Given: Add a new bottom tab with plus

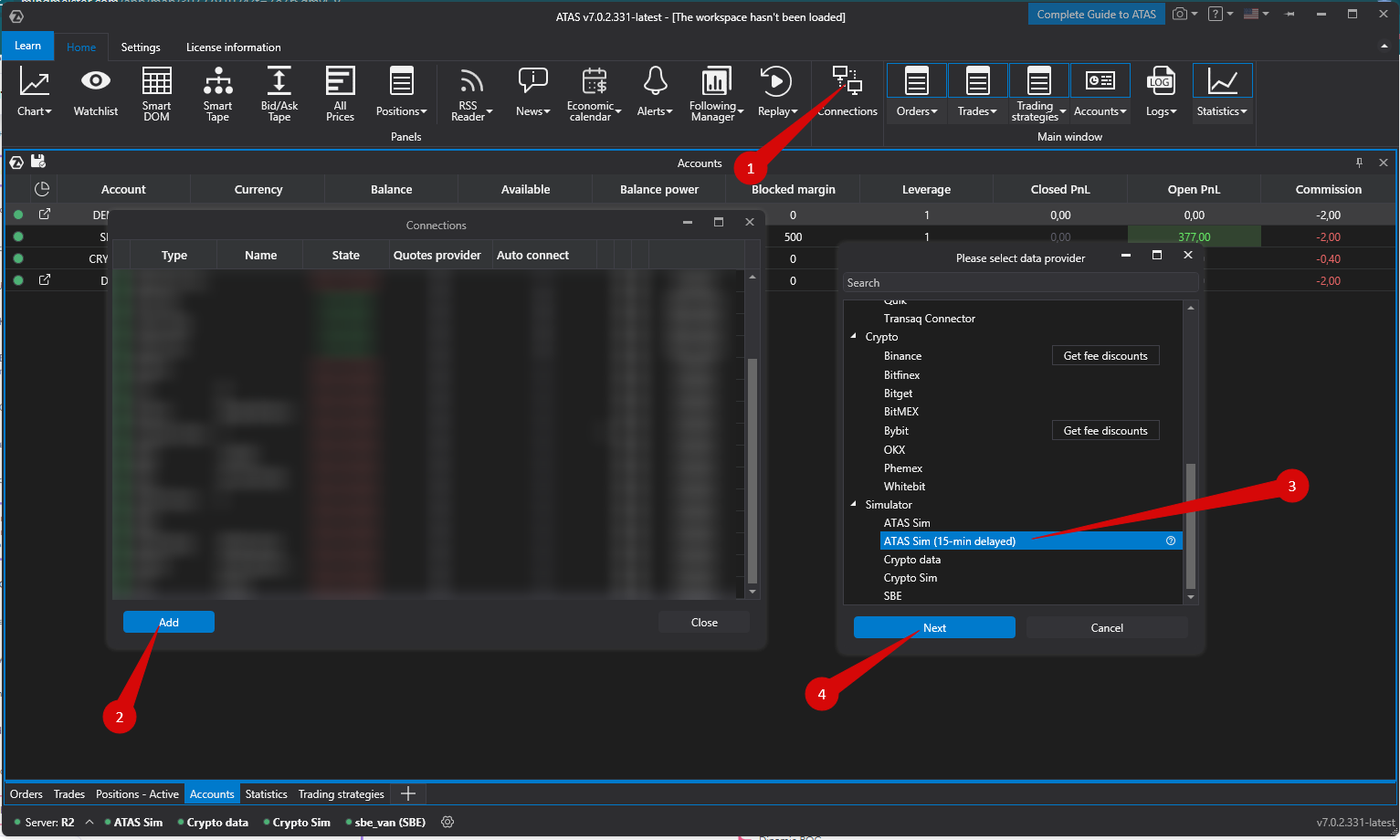Looking at the screenshot, I should point(408,793).
